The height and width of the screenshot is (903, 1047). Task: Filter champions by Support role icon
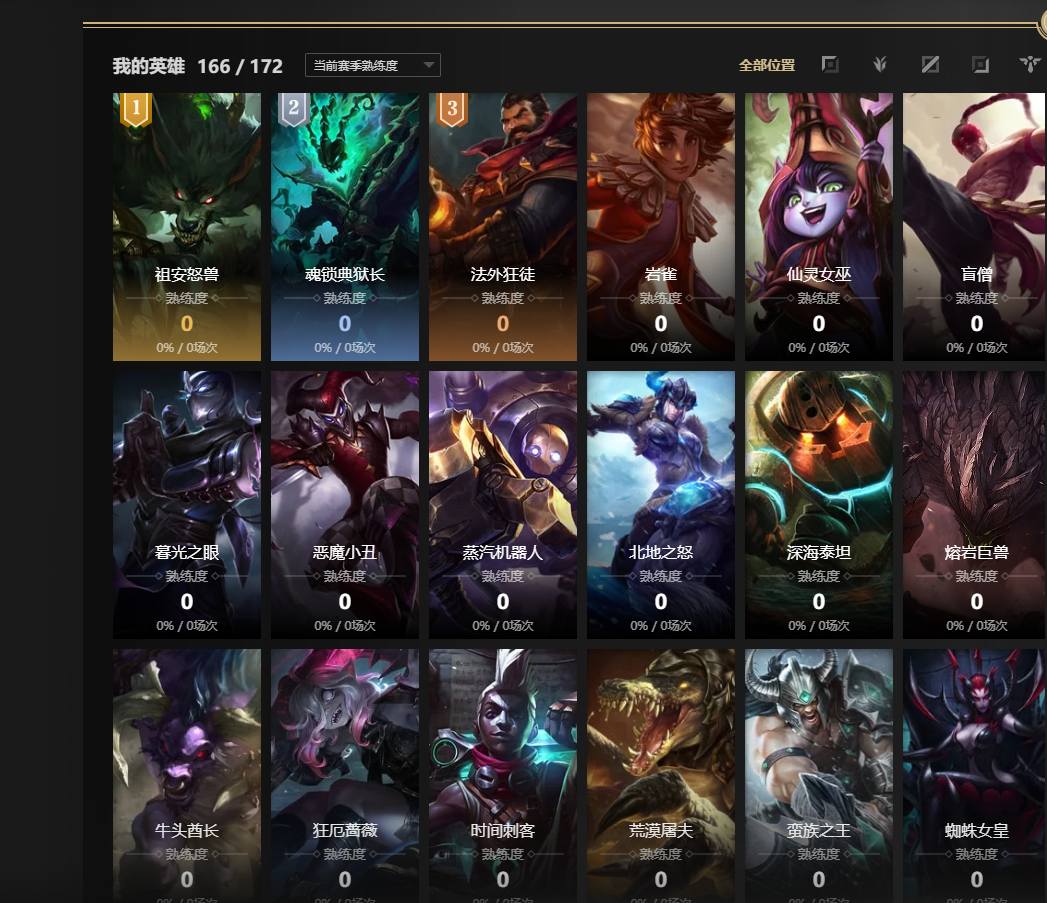click(1030, 65)
